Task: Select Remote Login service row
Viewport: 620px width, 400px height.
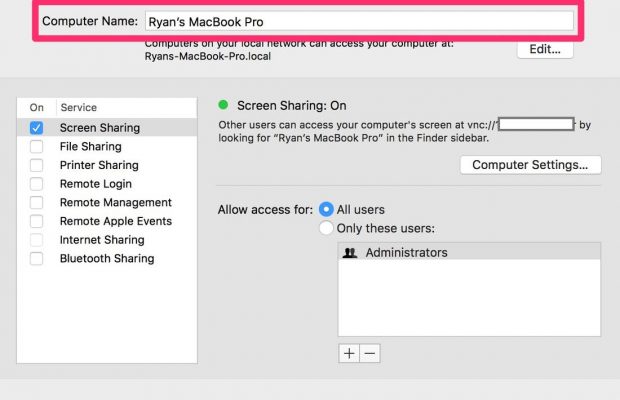Action: click(97, 184)
